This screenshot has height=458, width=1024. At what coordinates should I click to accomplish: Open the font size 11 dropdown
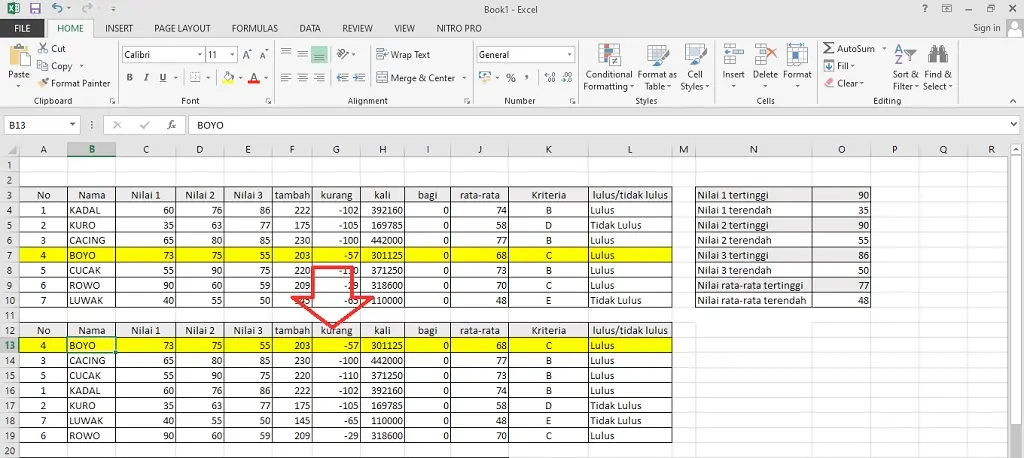[233, 55]
